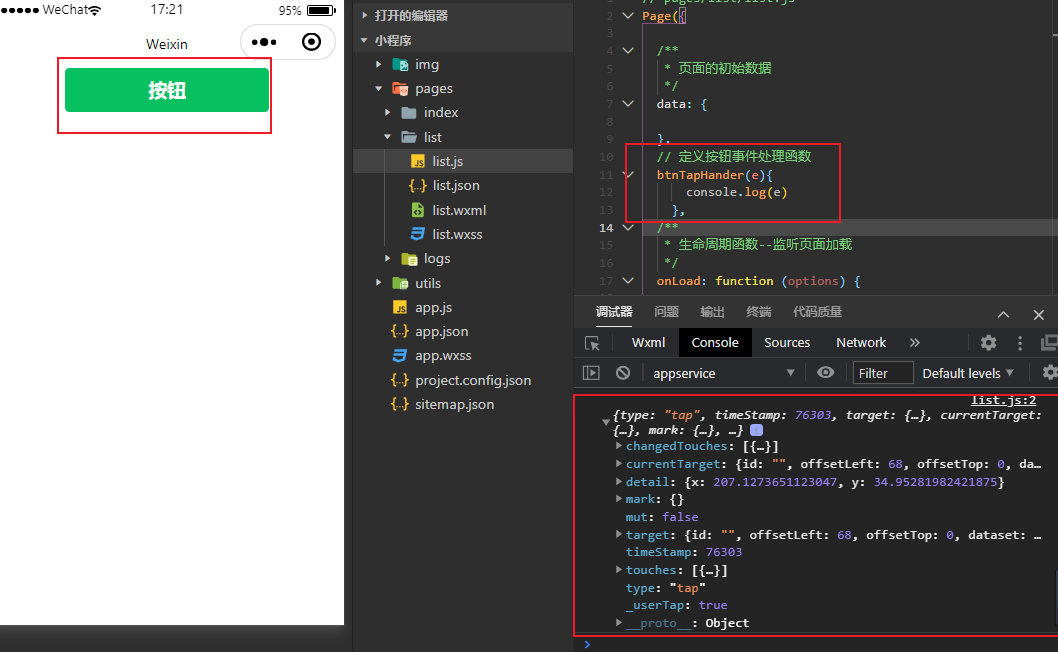
Task: Expand the index folder
Action: click(387, 113)
